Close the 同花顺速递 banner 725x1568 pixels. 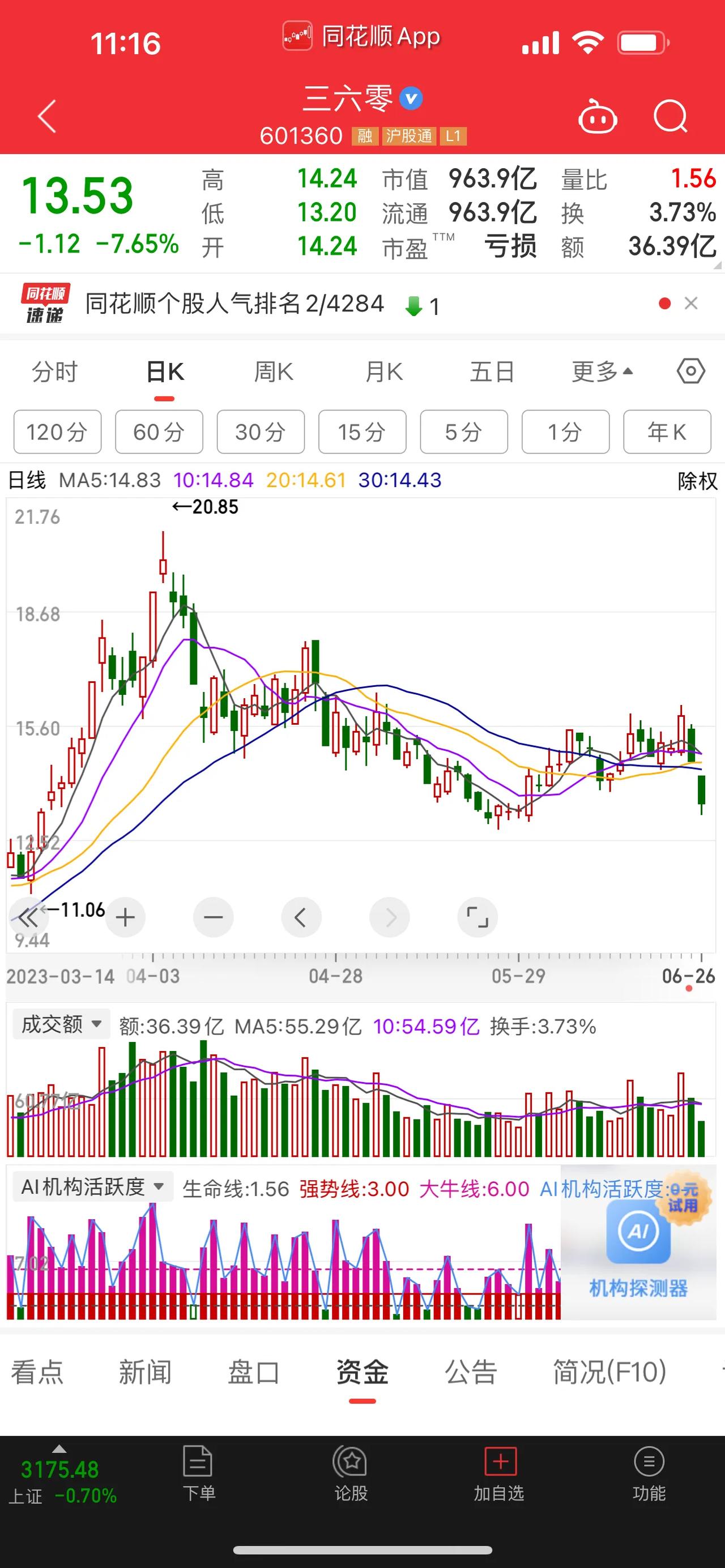tap(691, 303)
